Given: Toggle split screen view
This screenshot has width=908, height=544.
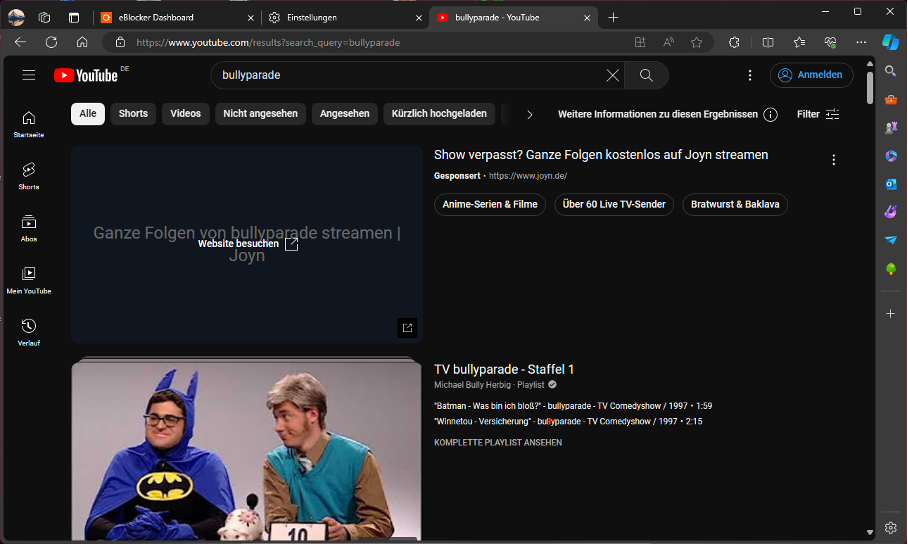Looking at the screenshot, I should pyautogui.click(x=768, y=42).
